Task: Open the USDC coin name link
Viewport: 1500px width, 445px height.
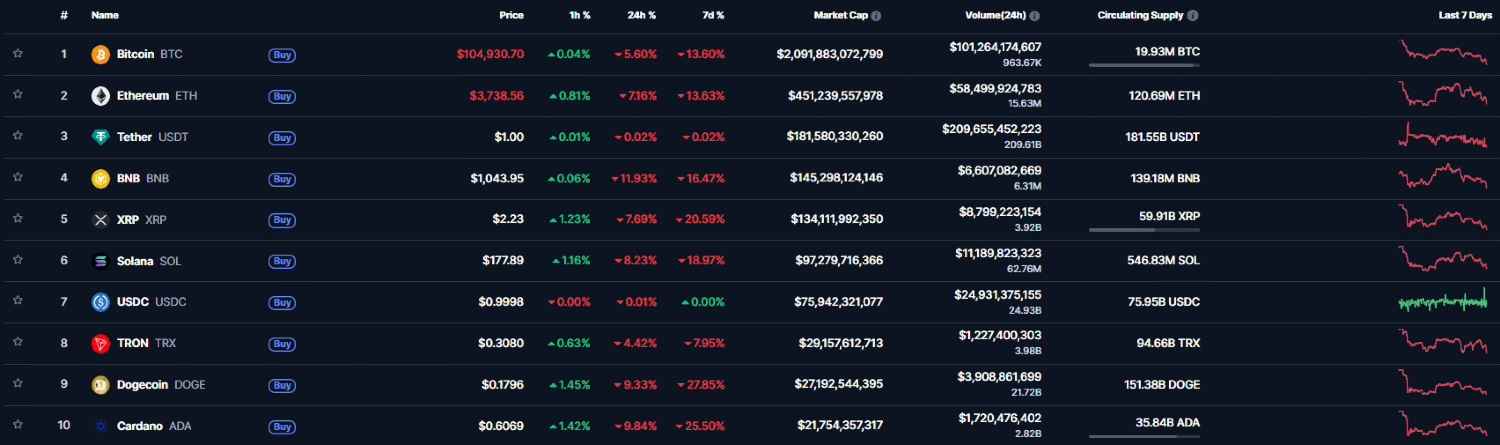Action: (134, 302)
